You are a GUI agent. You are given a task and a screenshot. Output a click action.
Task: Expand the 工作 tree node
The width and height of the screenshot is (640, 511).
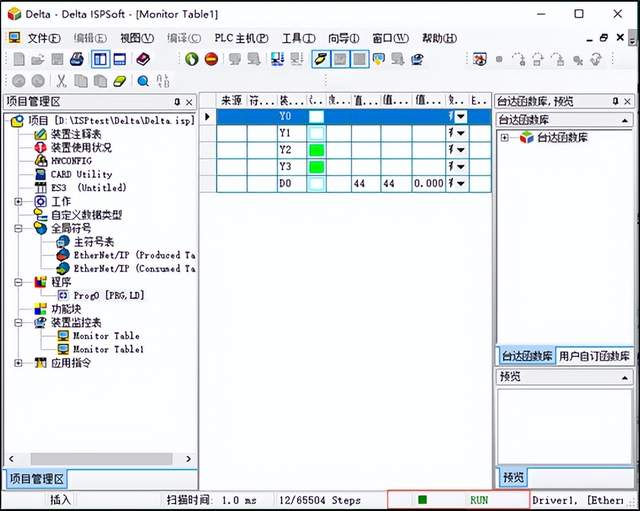coord(18,201)
